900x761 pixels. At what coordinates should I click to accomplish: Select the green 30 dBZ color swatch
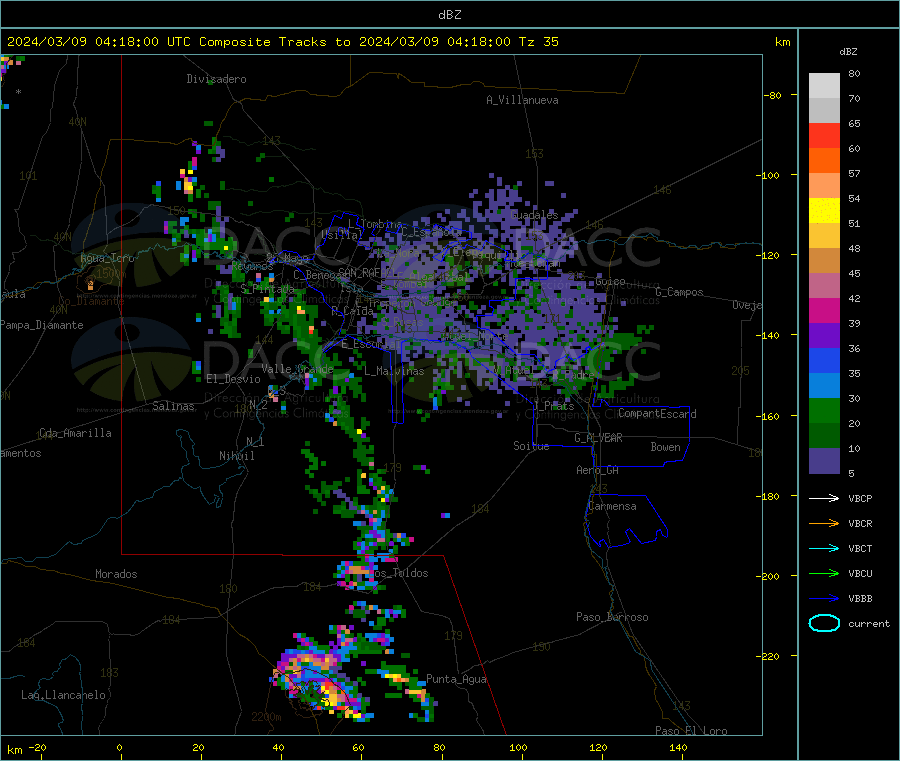(824, 410)
